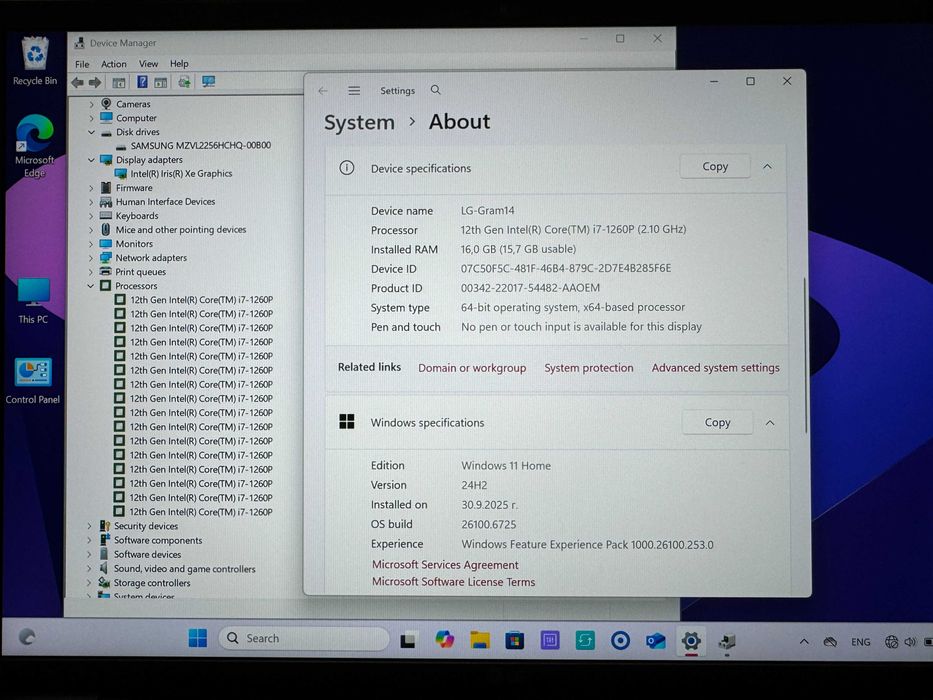Image resolution: width=933 pixels, height=700 pixels.
Task: Open Microsoft Software License Terms link
Action: click(x=453, y=582)
